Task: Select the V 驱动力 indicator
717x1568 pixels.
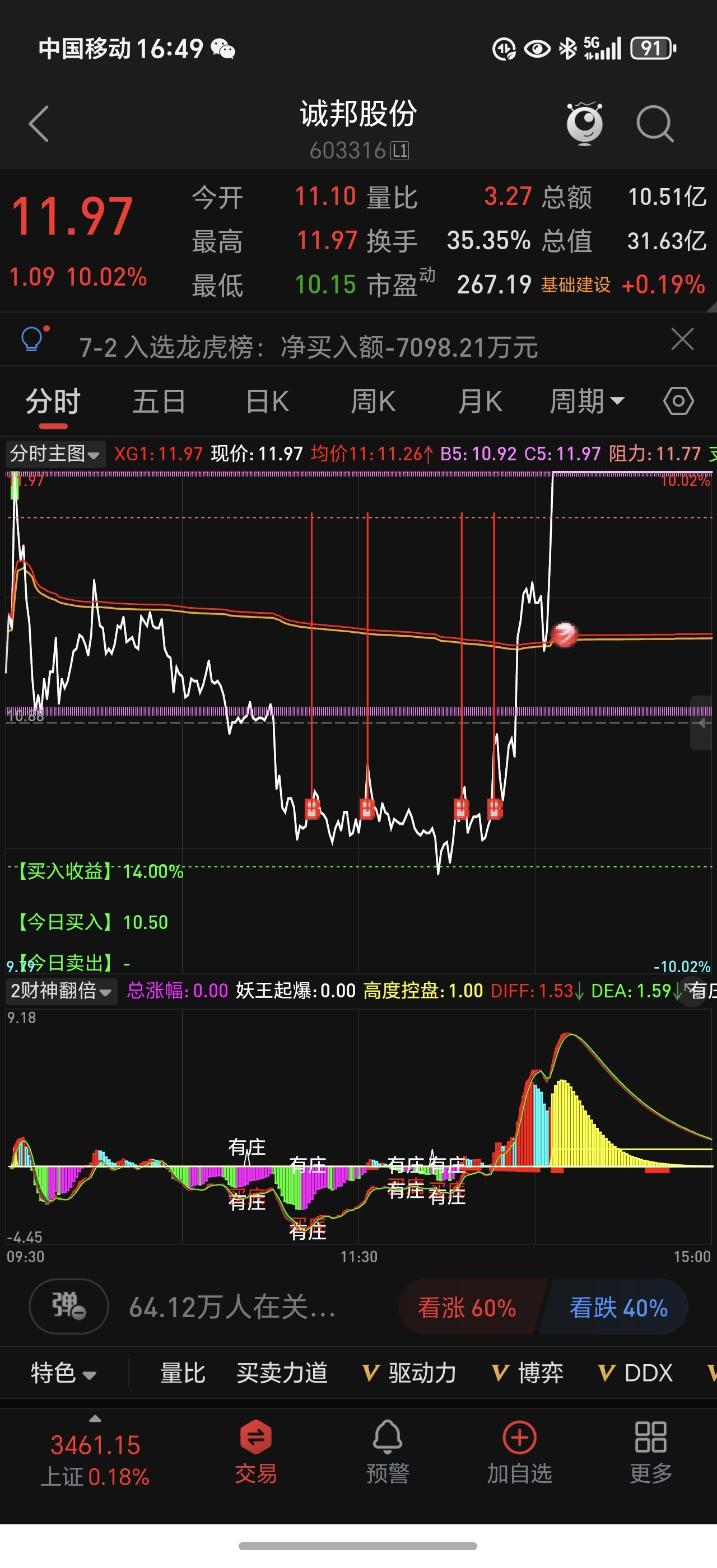Action: [409, 1373]
